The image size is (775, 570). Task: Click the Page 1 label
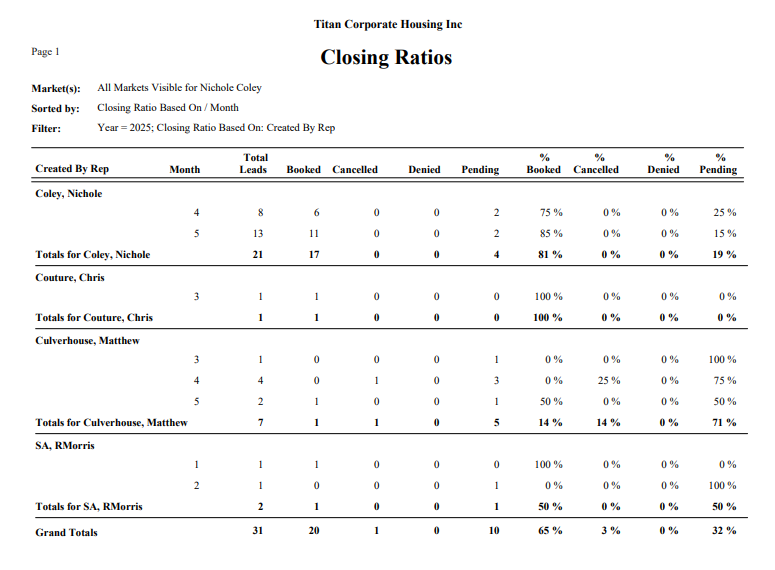pyautogui.click(x=46, y=51)
